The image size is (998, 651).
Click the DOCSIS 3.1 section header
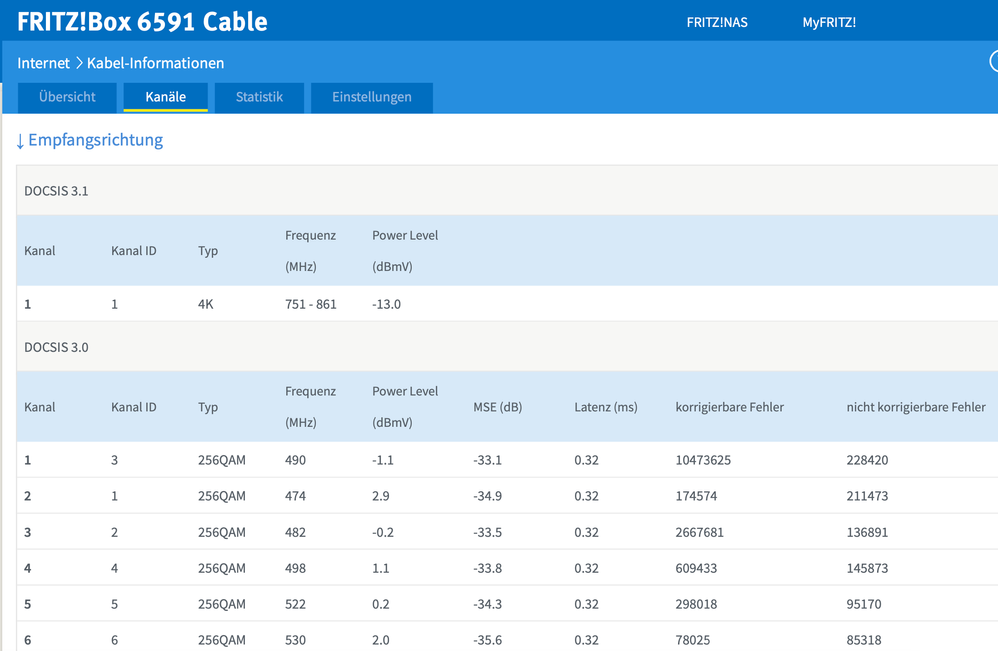56,191
